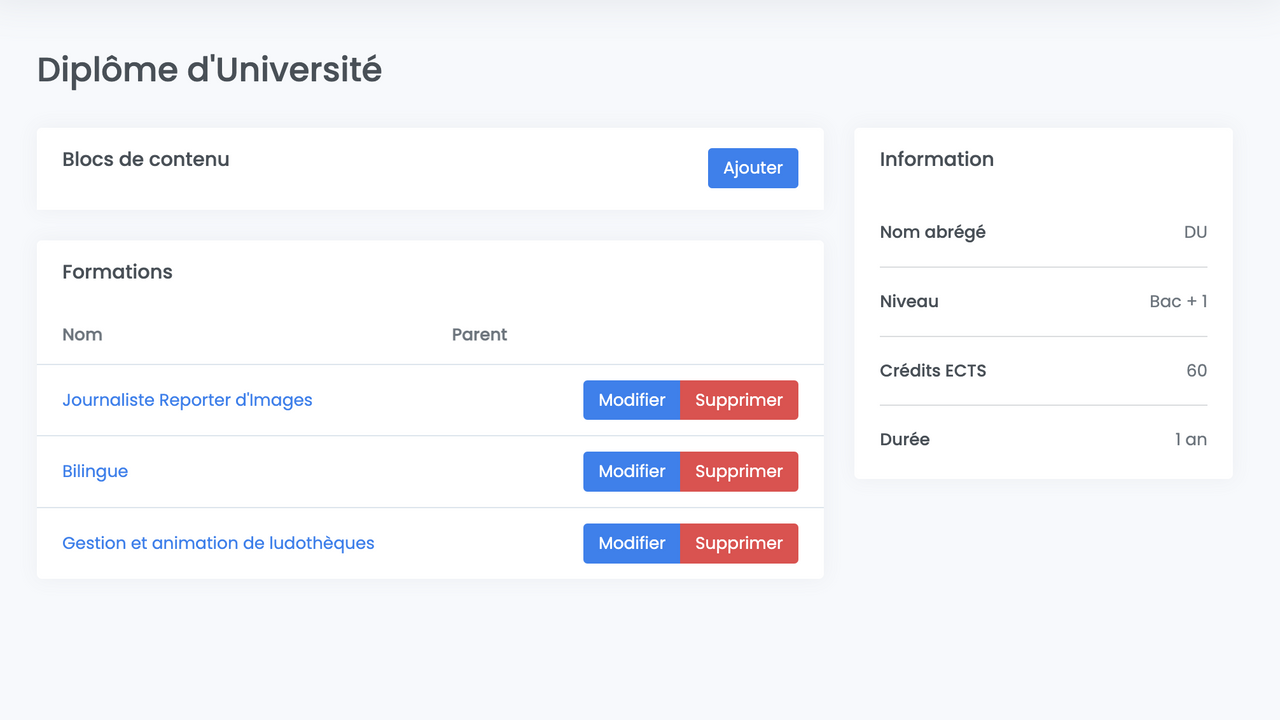Open the Gestion et animation de ludothèques link

[218, 543]
